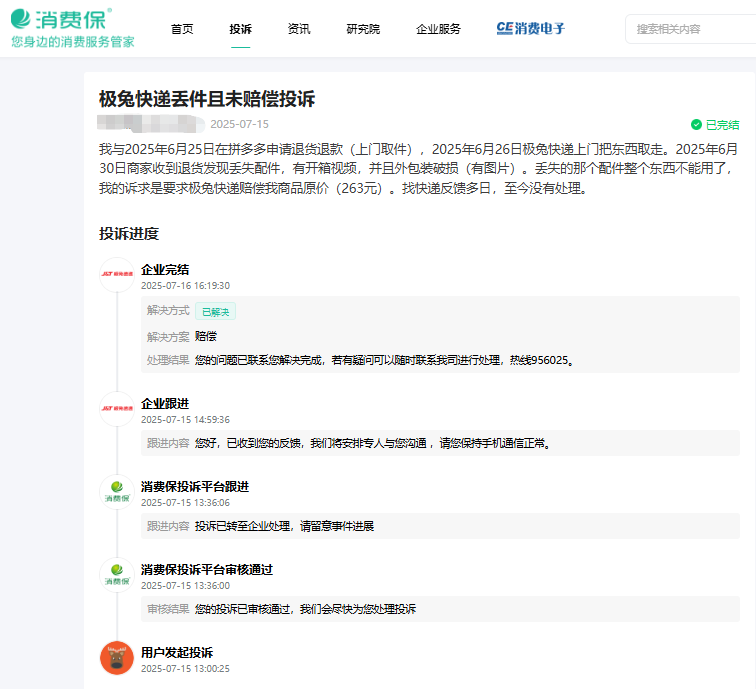
Task: Go to the 资讯 section
Action: click(299, 29)
